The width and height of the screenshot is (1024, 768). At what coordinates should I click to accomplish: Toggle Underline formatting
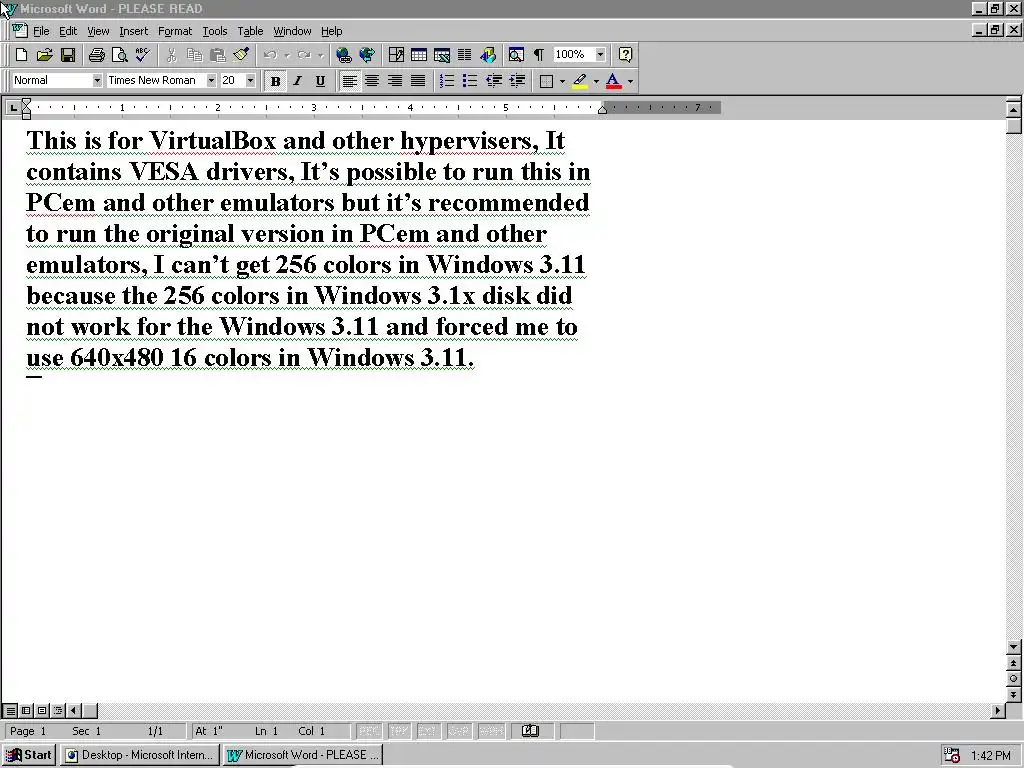pyautogui.click(x=320, y=81)
